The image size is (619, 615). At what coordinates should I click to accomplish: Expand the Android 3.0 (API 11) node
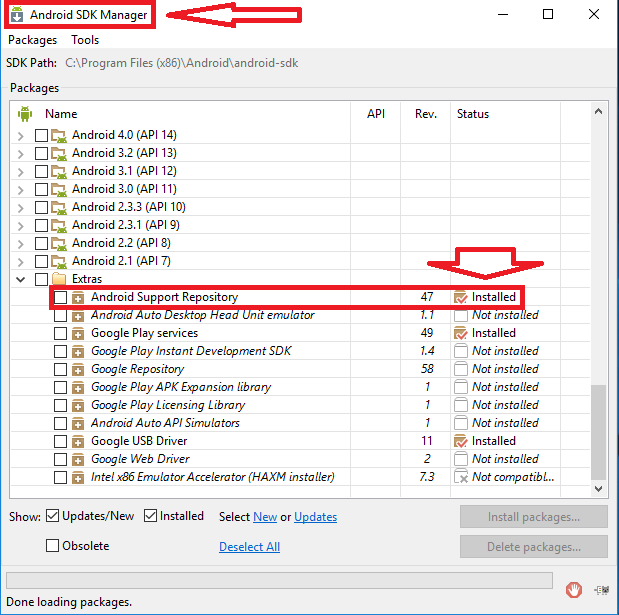(21, 190)
